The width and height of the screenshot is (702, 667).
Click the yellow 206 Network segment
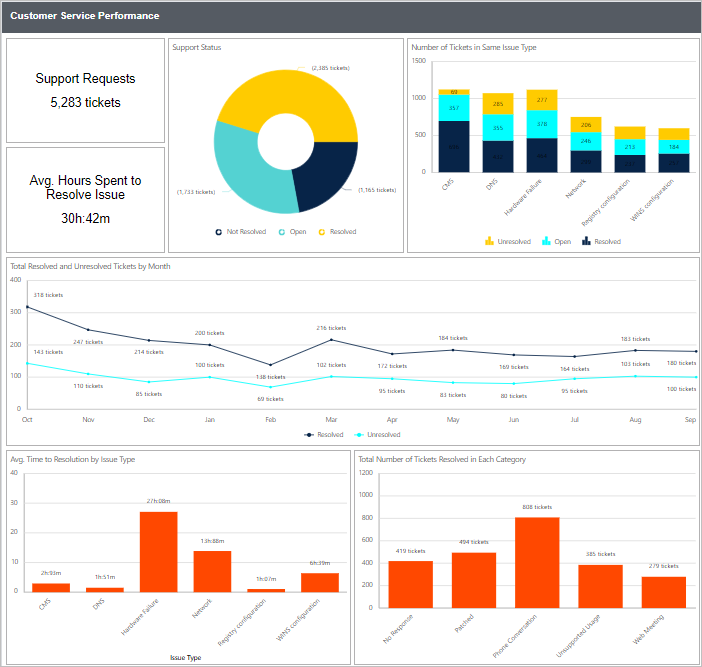(x=586, y=125)
